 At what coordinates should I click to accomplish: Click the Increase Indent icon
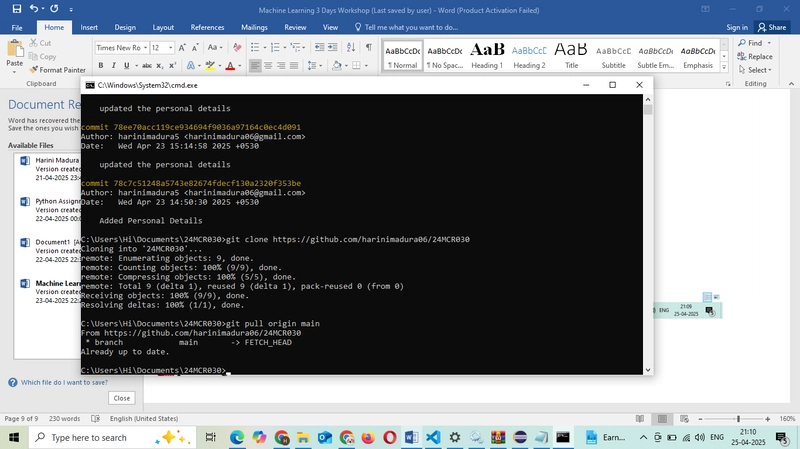click(332, 47)
